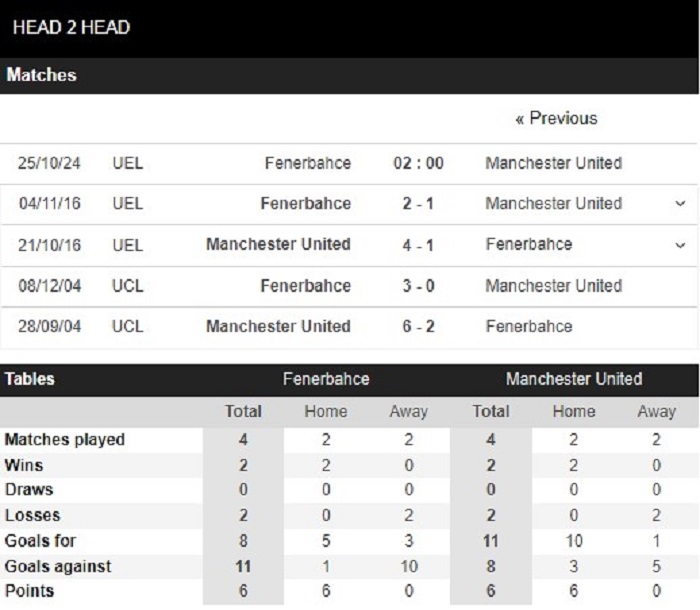Select Manchester United in the 25/10/24 fixture
The height and width of the screenshot is (610, 700).
point(554,163)
